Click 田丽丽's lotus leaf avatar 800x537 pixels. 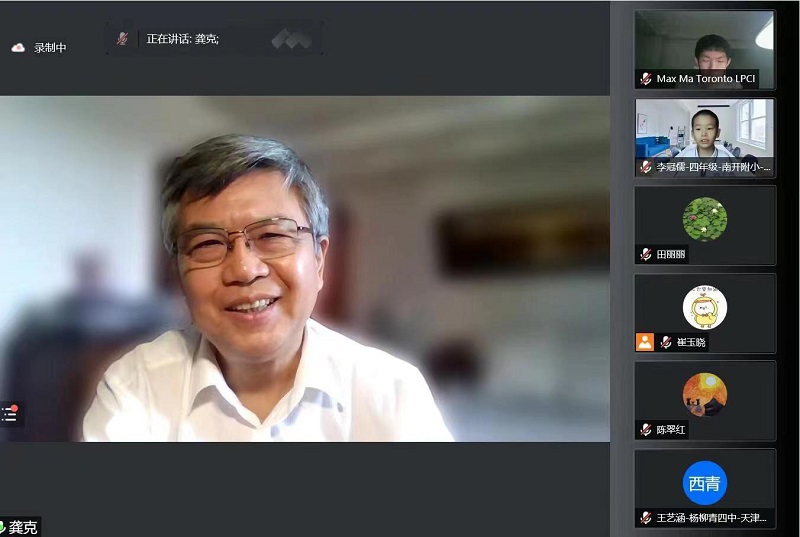[x=704, y=219]
